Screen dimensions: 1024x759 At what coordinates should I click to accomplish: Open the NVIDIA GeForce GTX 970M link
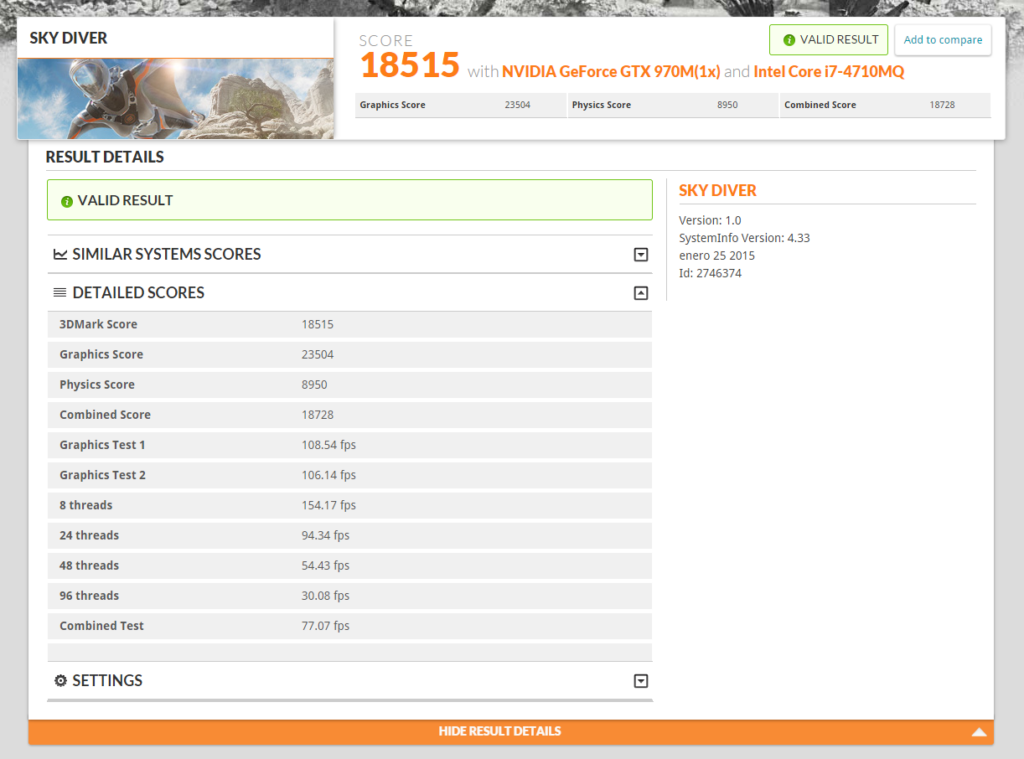point(611,72)
